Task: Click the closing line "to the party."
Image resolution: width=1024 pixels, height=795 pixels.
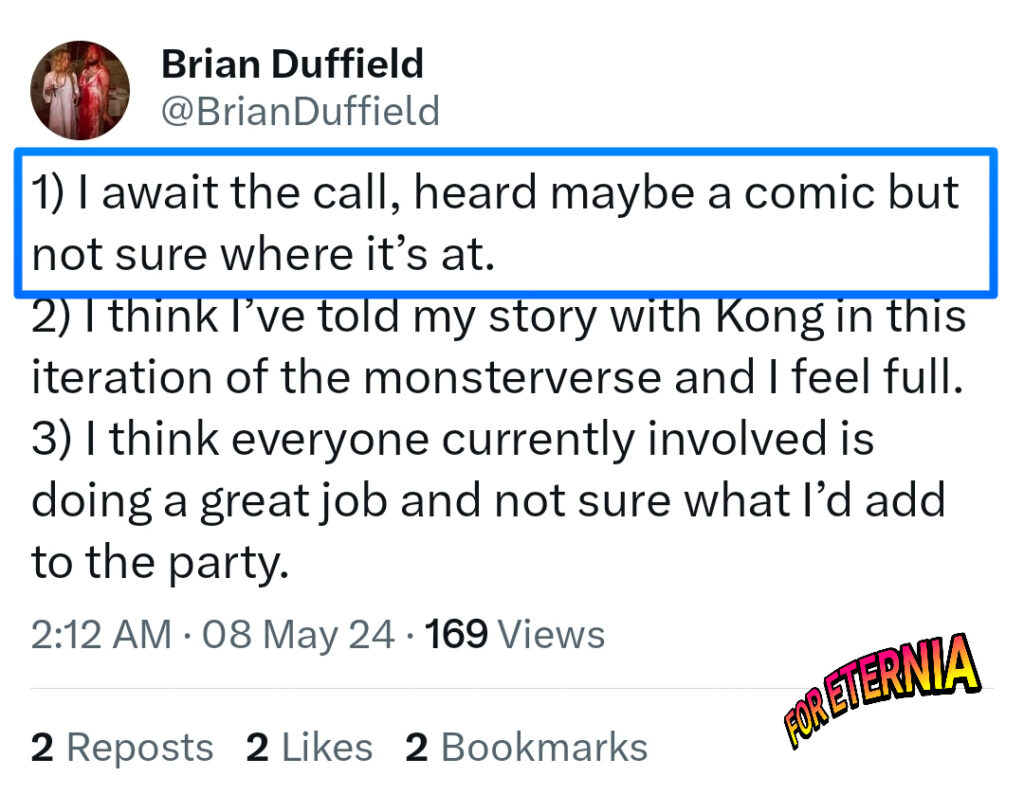Action: click(x=160, y=563)
